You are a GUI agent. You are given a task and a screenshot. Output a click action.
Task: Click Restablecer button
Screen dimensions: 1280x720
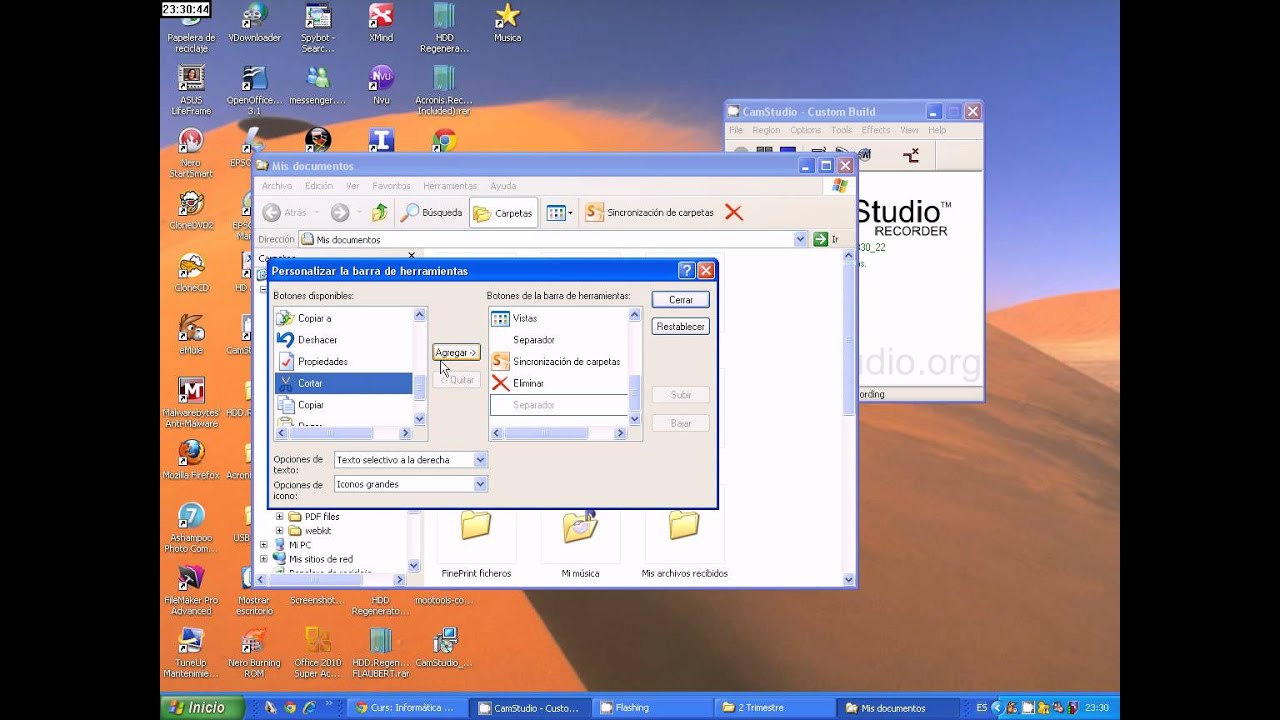coord(681,327)
